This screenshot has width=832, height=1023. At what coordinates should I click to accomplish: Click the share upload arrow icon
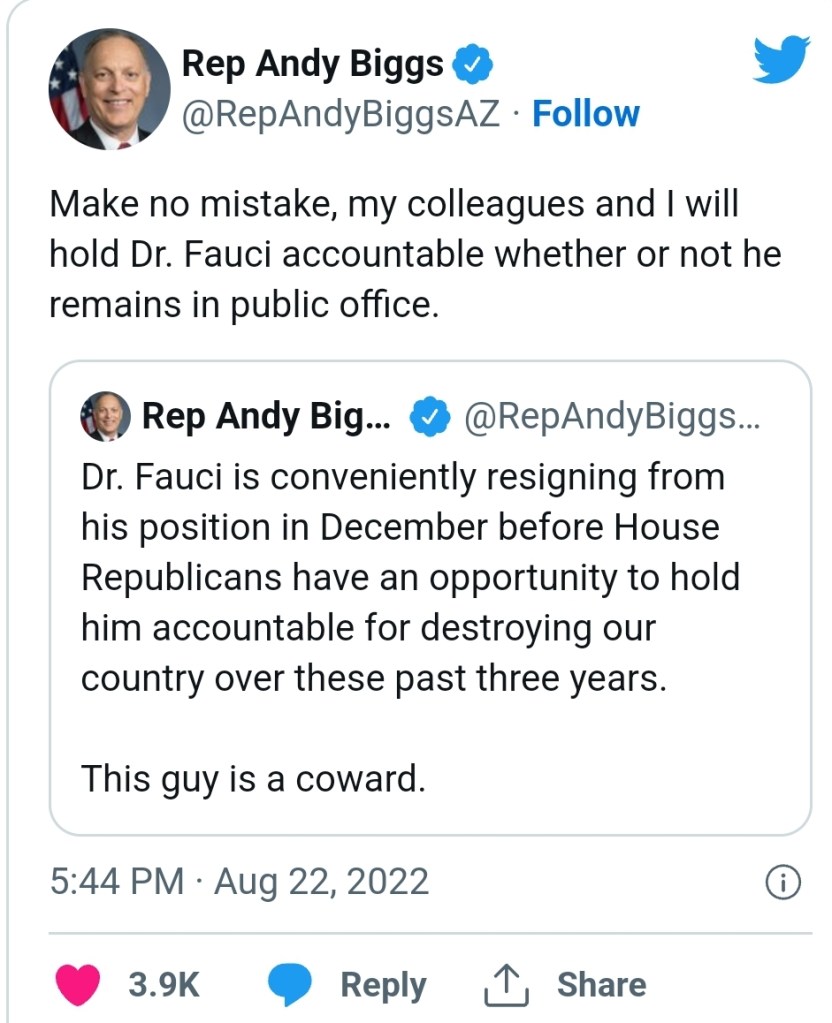[504, 985]
